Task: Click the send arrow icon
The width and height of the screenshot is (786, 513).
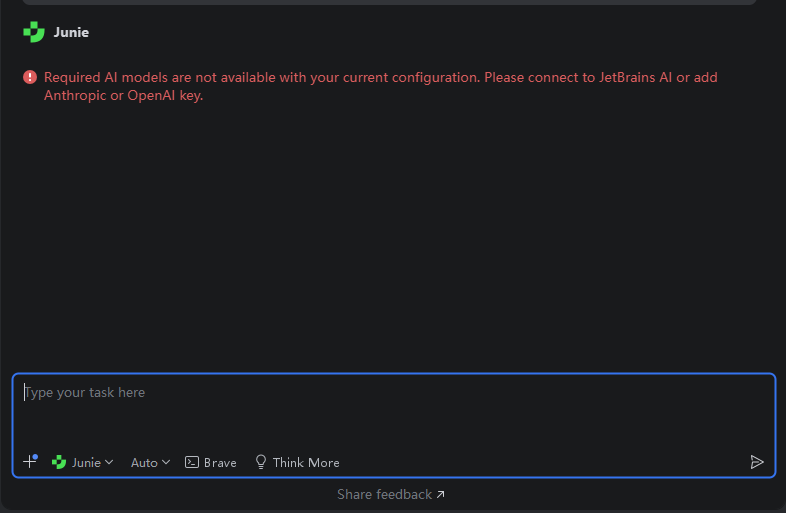Action: pos(757,462)
